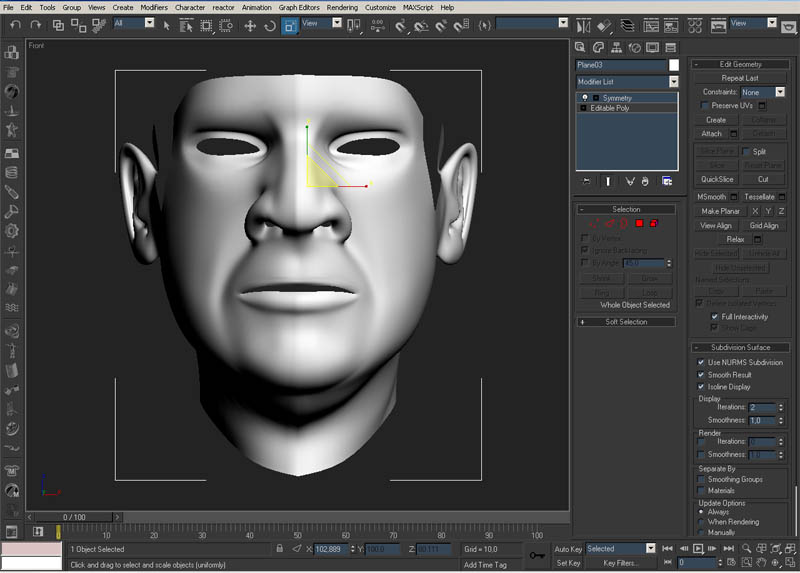Open the Modifiers menu
This screenshot has height=573, width=800.
coord(154,7)
